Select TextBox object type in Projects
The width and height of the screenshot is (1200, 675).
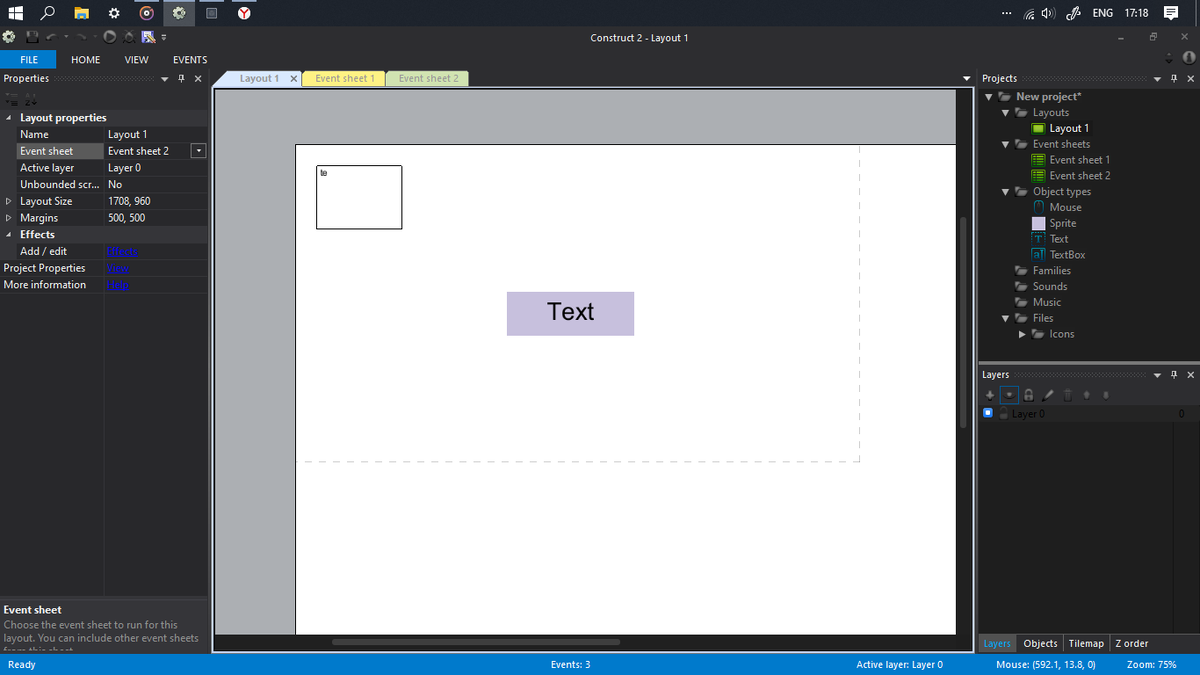[x=1059, y=255]
